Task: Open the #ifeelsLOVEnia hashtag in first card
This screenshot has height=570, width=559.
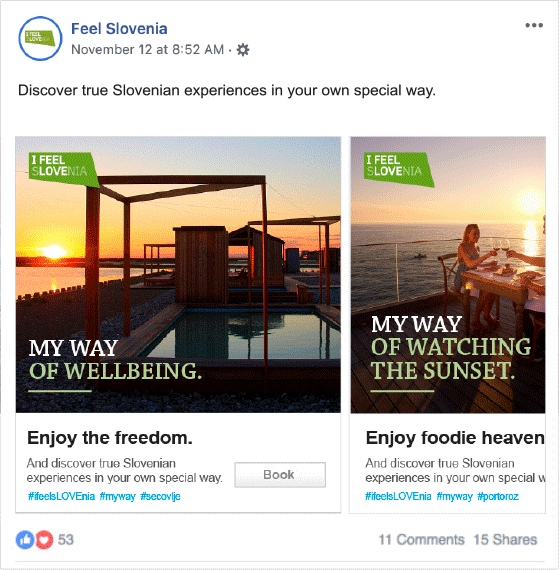Action: 61,496
